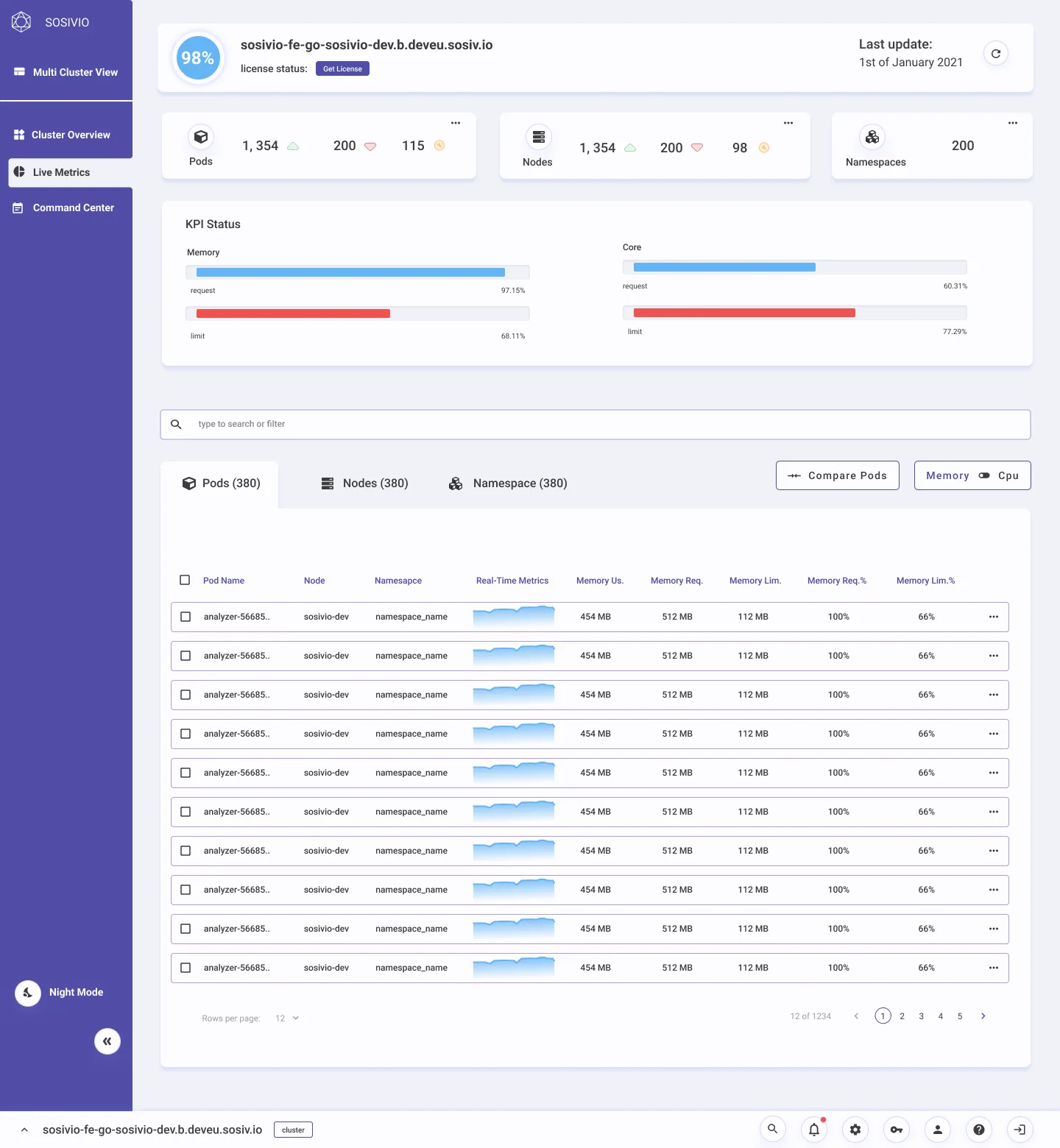This screenshot has width=1060, height=1148.
Task: Click the Namespaces cubes icon in summary card
Action: tap(872, 137)
